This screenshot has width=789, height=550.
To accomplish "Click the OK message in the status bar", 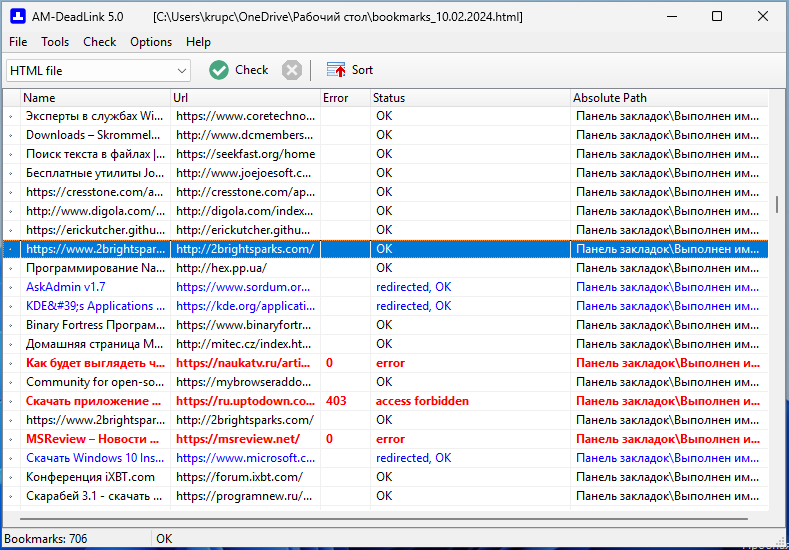I will [164, 539].
